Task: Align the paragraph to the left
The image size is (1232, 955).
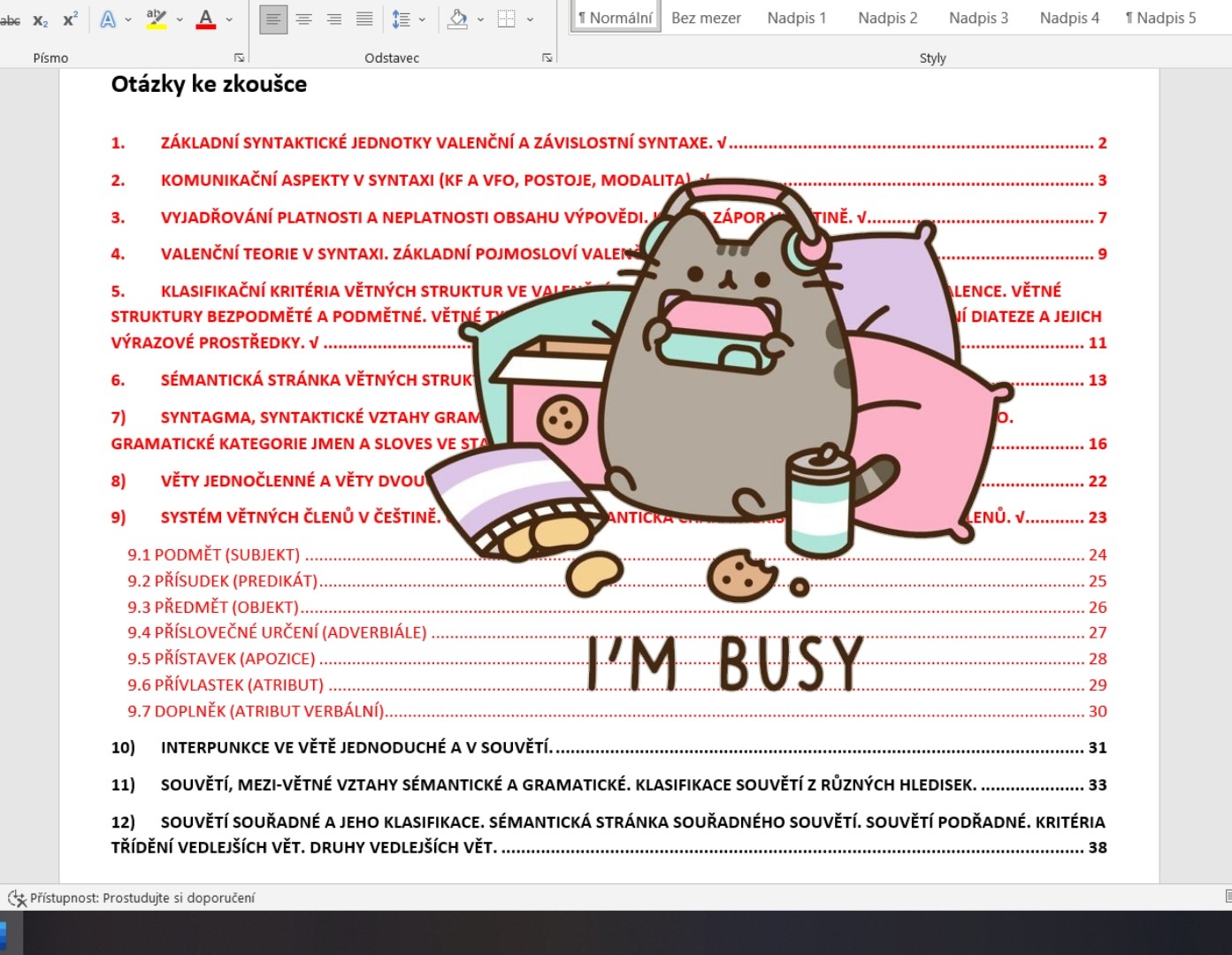Action: click(x=273, y=19)
